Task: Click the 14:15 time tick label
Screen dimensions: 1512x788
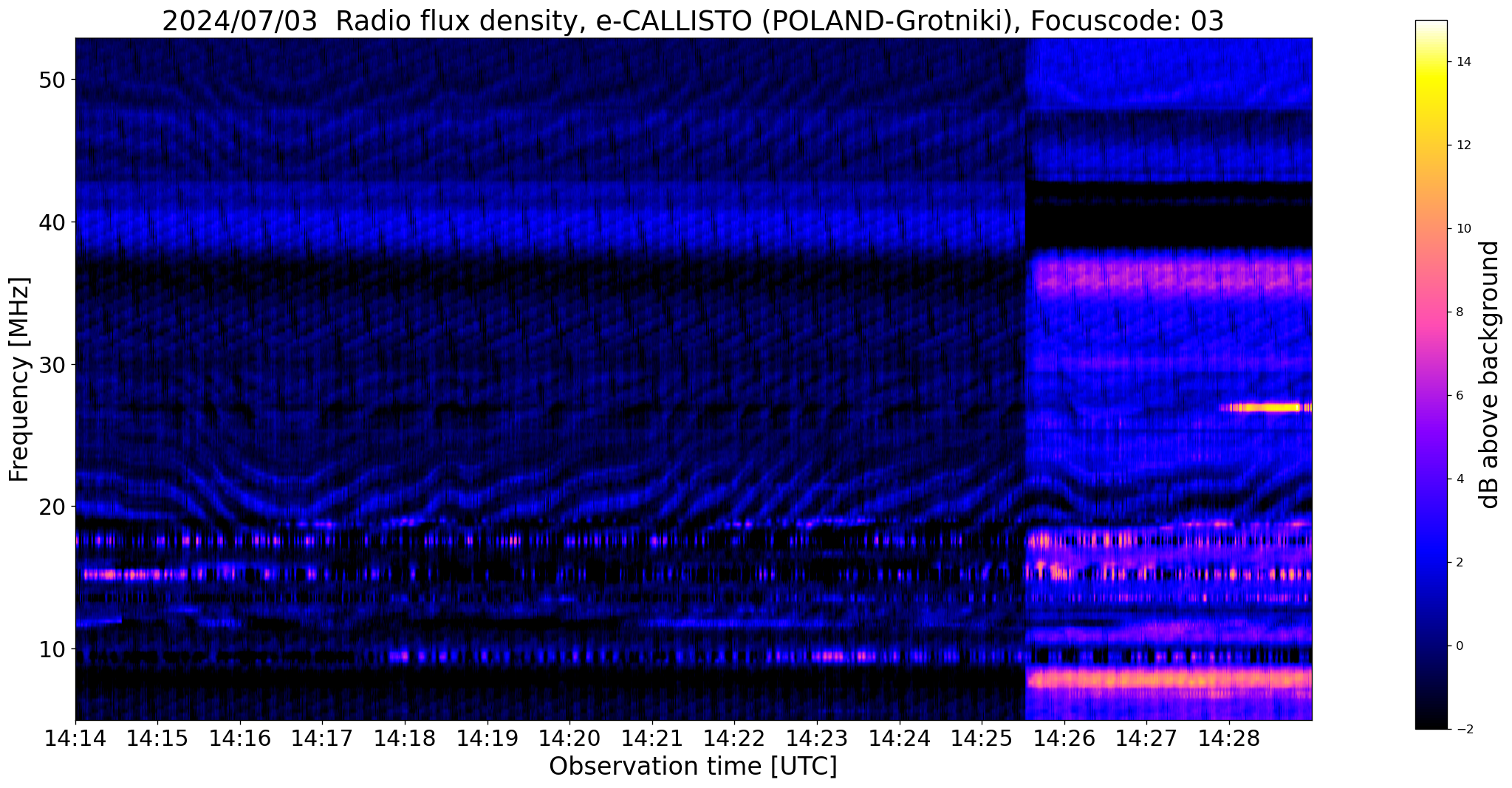Action: [157, 738]
